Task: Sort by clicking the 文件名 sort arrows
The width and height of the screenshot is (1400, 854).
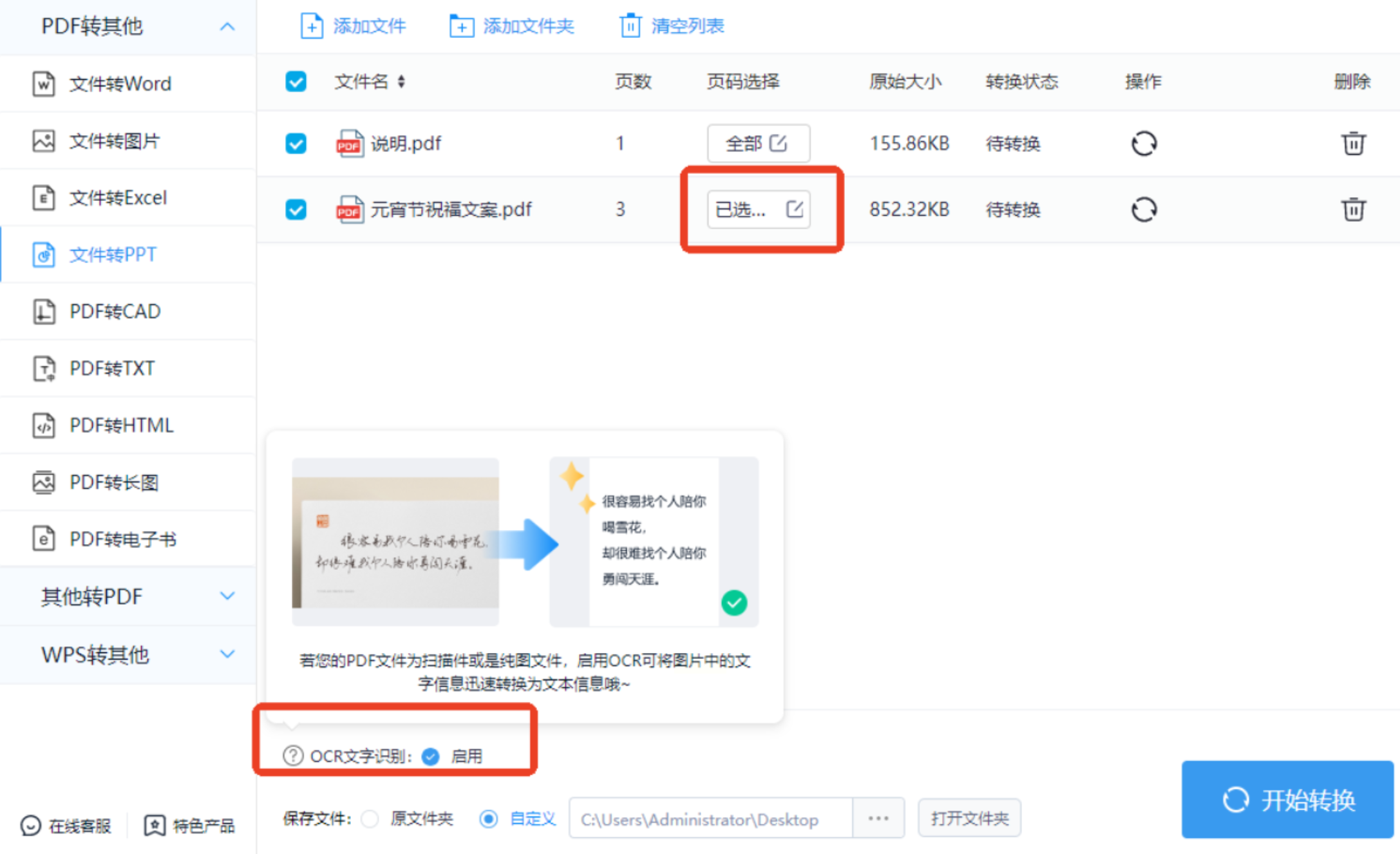Action: pos(401,82)
